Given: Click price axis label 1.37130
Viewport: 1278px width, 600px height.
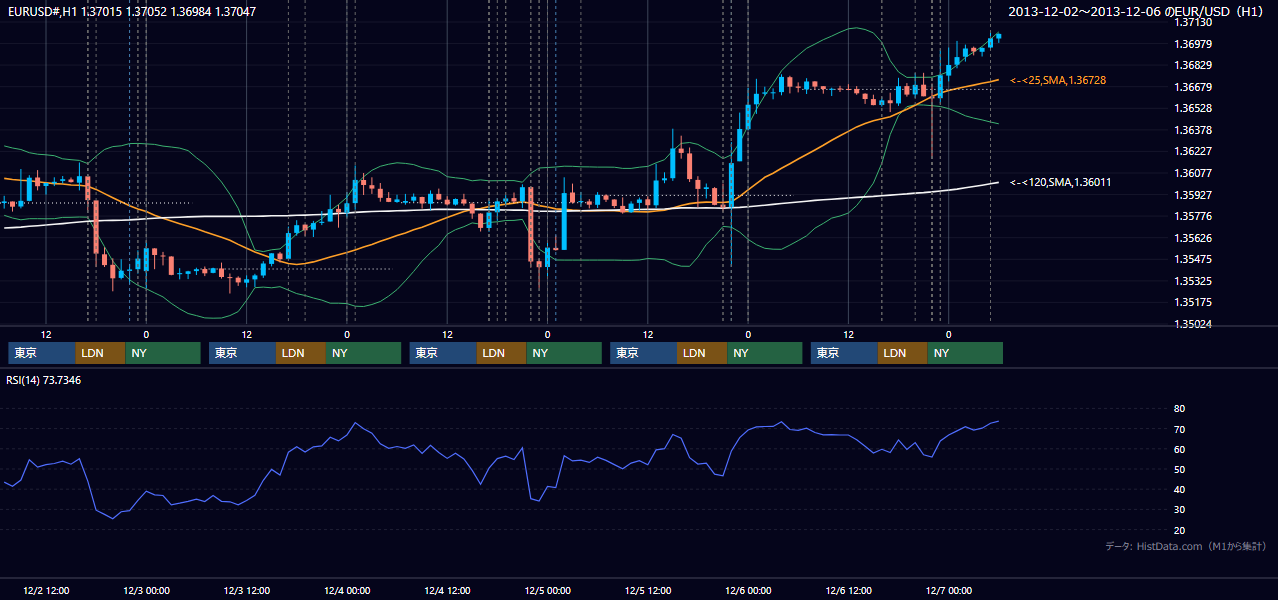Looking at the screenshot, I should tap(1193, 22).
